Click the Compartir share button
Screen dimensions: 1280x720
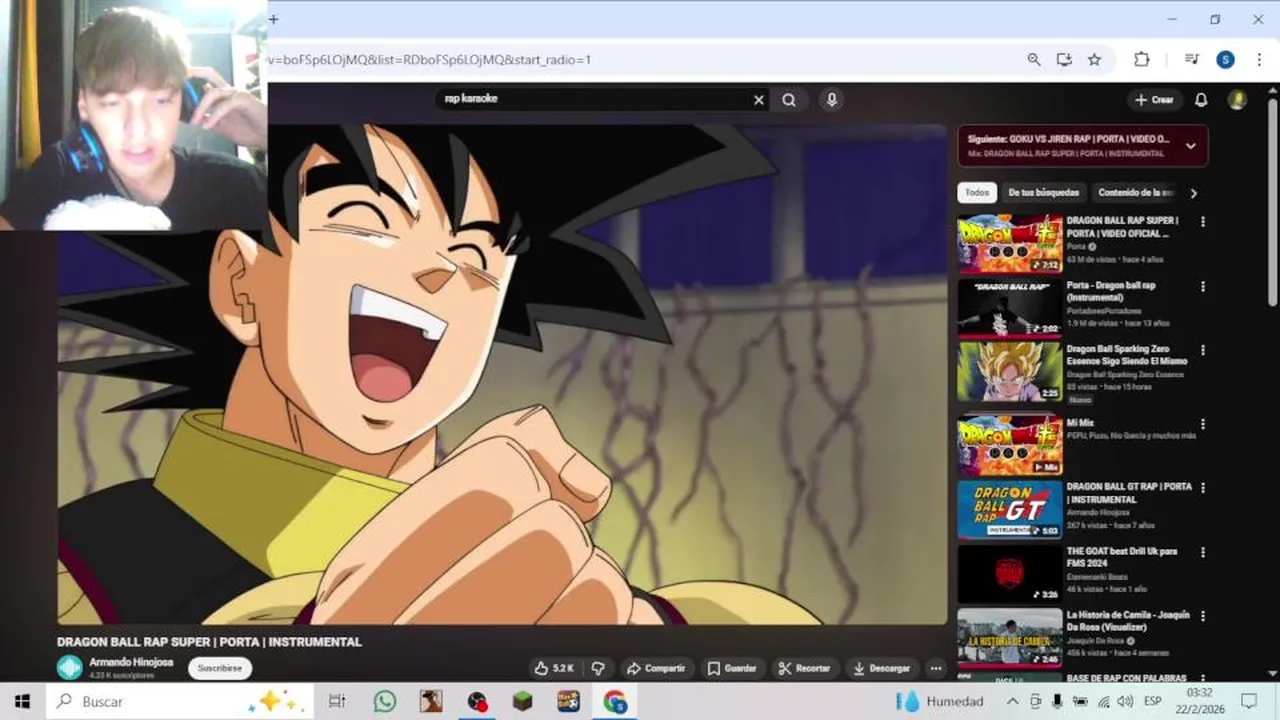point(656,668)
